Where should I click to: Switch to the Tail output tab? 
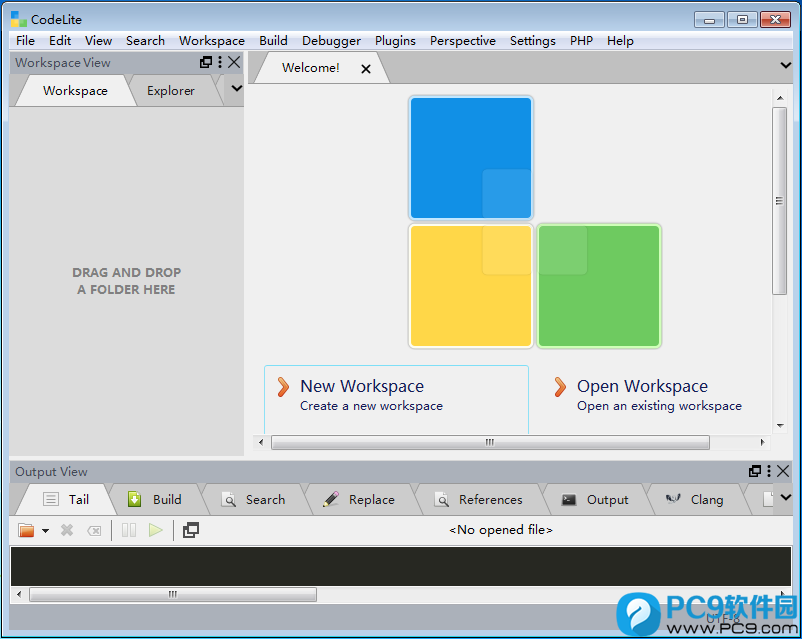pos(65,499)
